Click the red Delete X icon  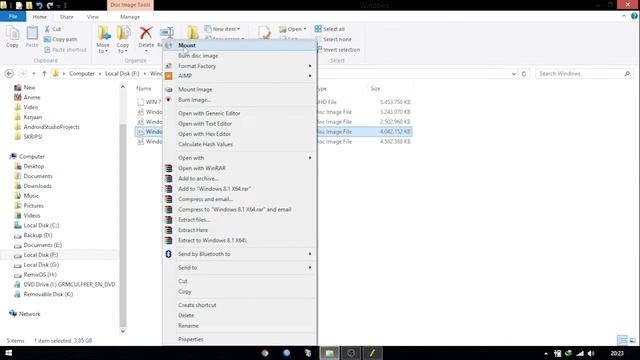(146, 33)
